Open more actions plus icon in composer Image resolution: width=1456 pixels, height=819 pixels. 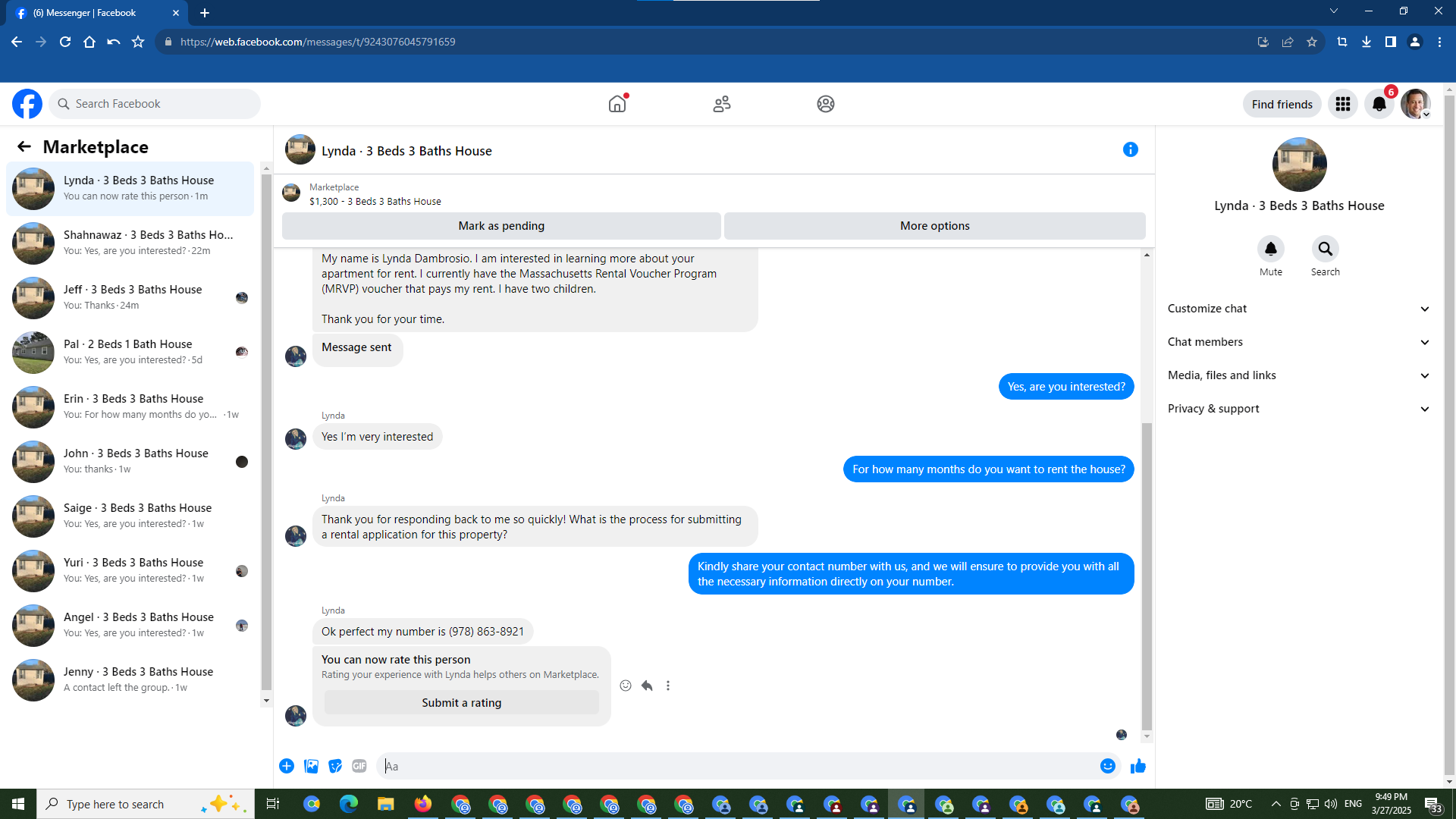(x=287, y=766)
